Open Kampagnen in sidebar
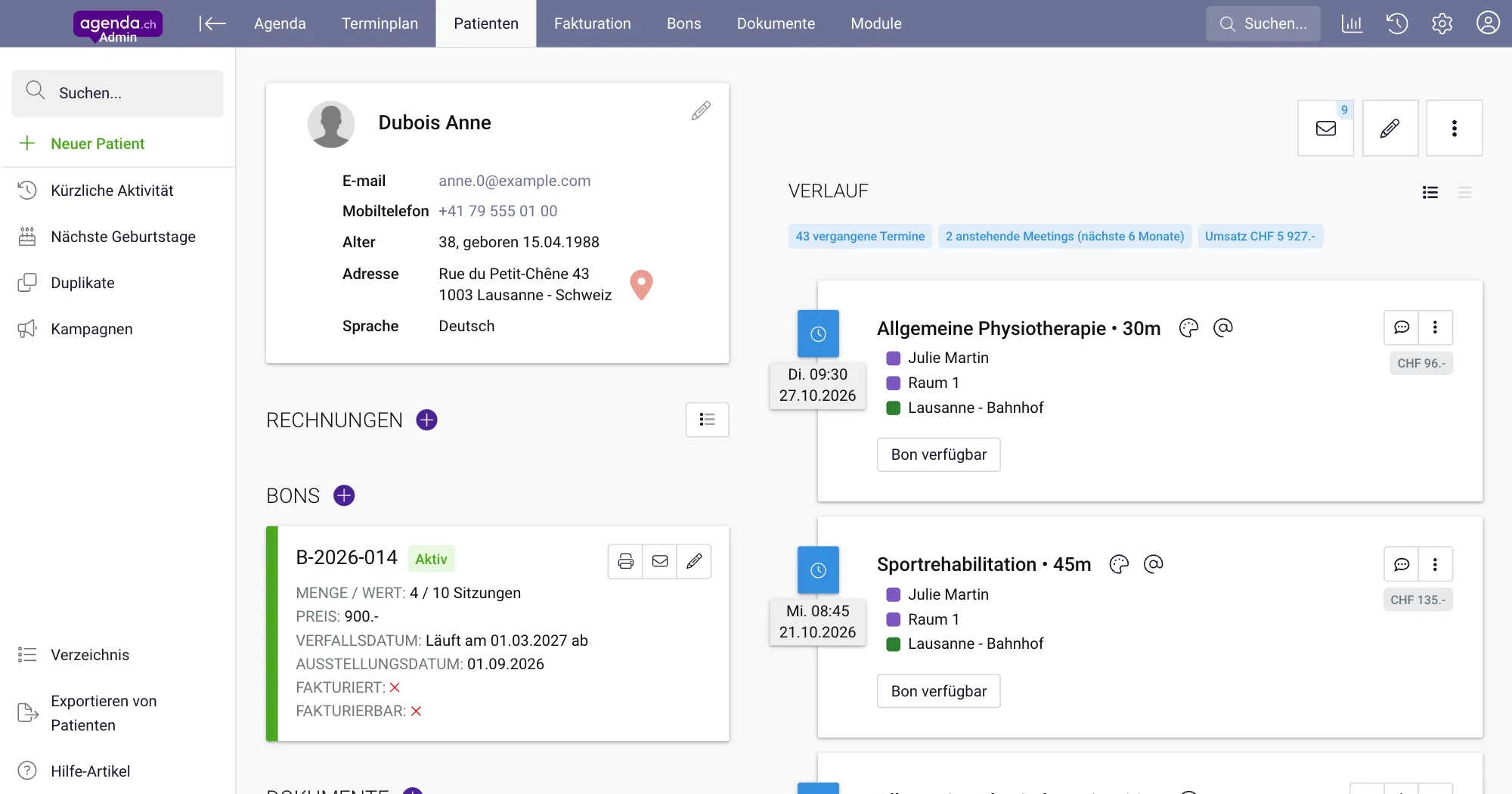 [x=91, y=329]
